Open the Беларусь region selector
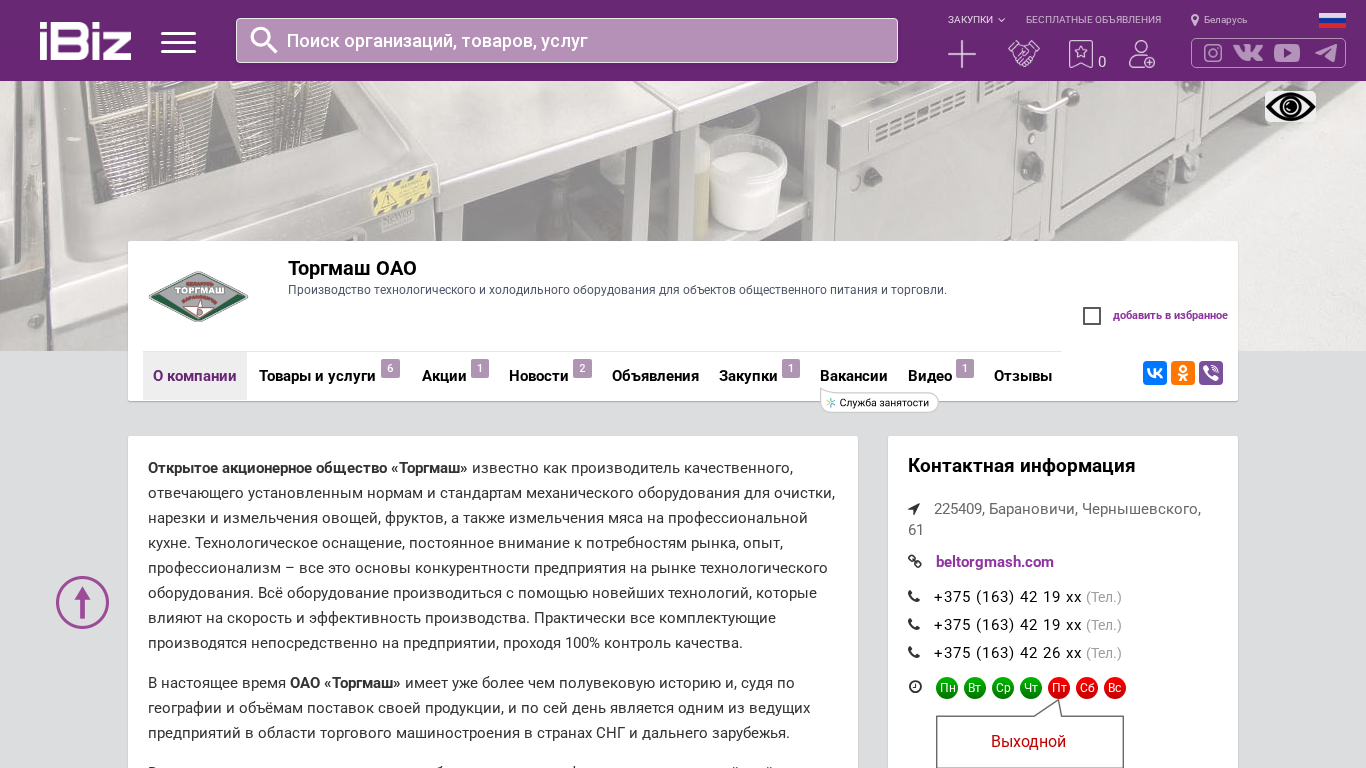This screenshot has width=1366, height=768. click(x=1219, y=20)
